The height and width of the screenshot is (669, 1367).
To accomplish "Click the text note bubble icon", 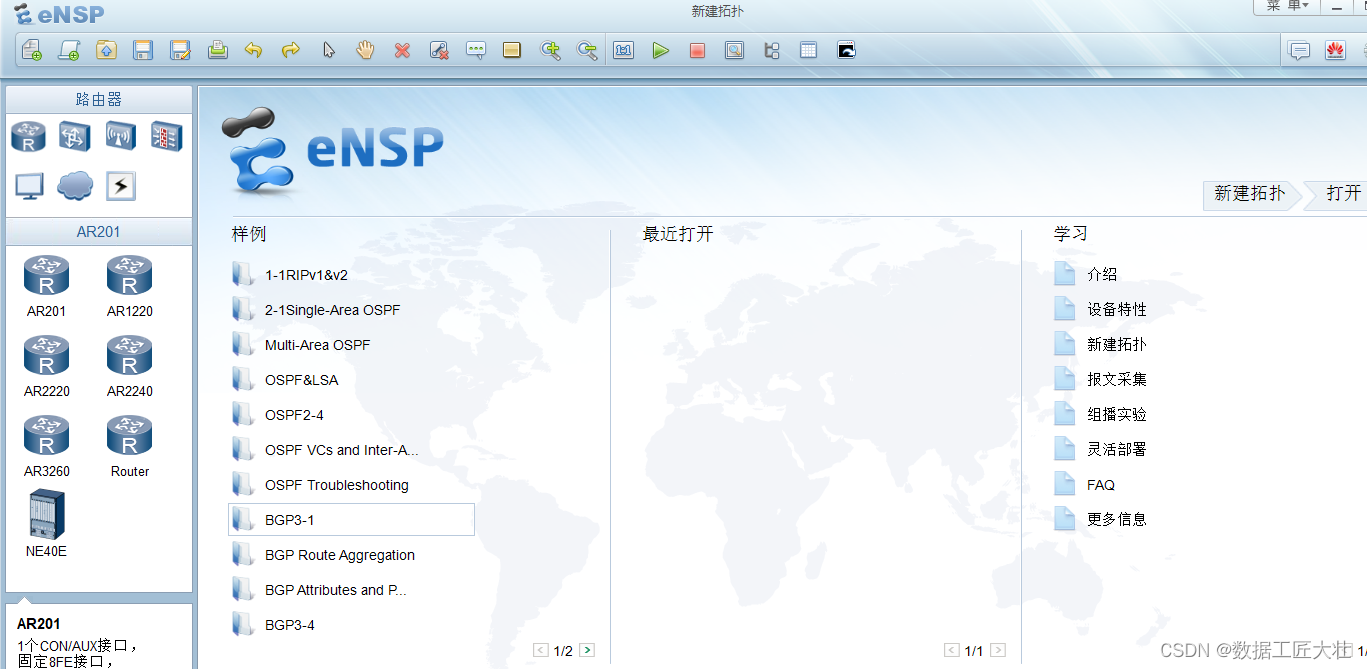I will tap(476, 50).
